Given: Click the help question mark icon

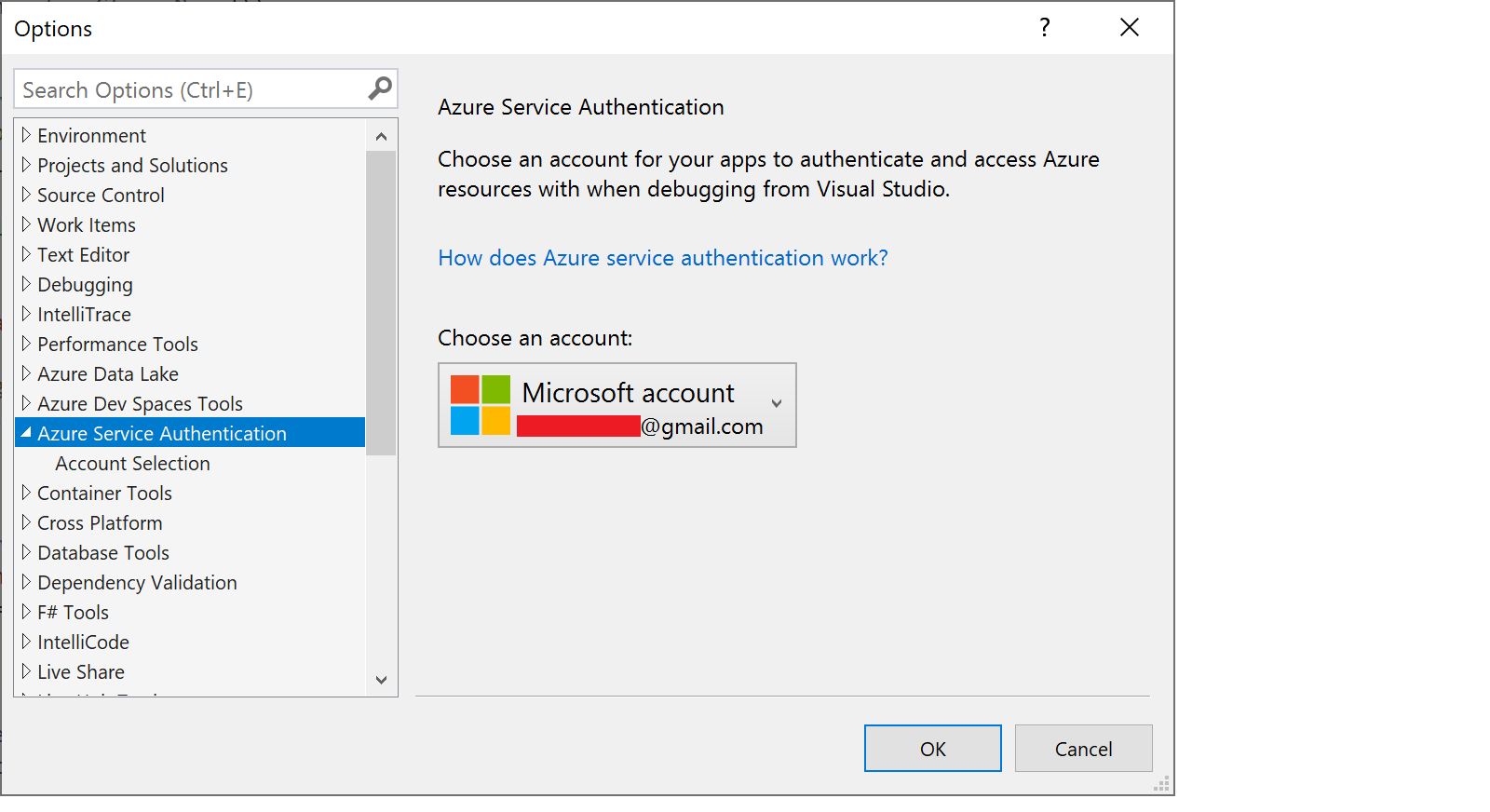Looking at the screenshot, I should tap(1045, 28).
